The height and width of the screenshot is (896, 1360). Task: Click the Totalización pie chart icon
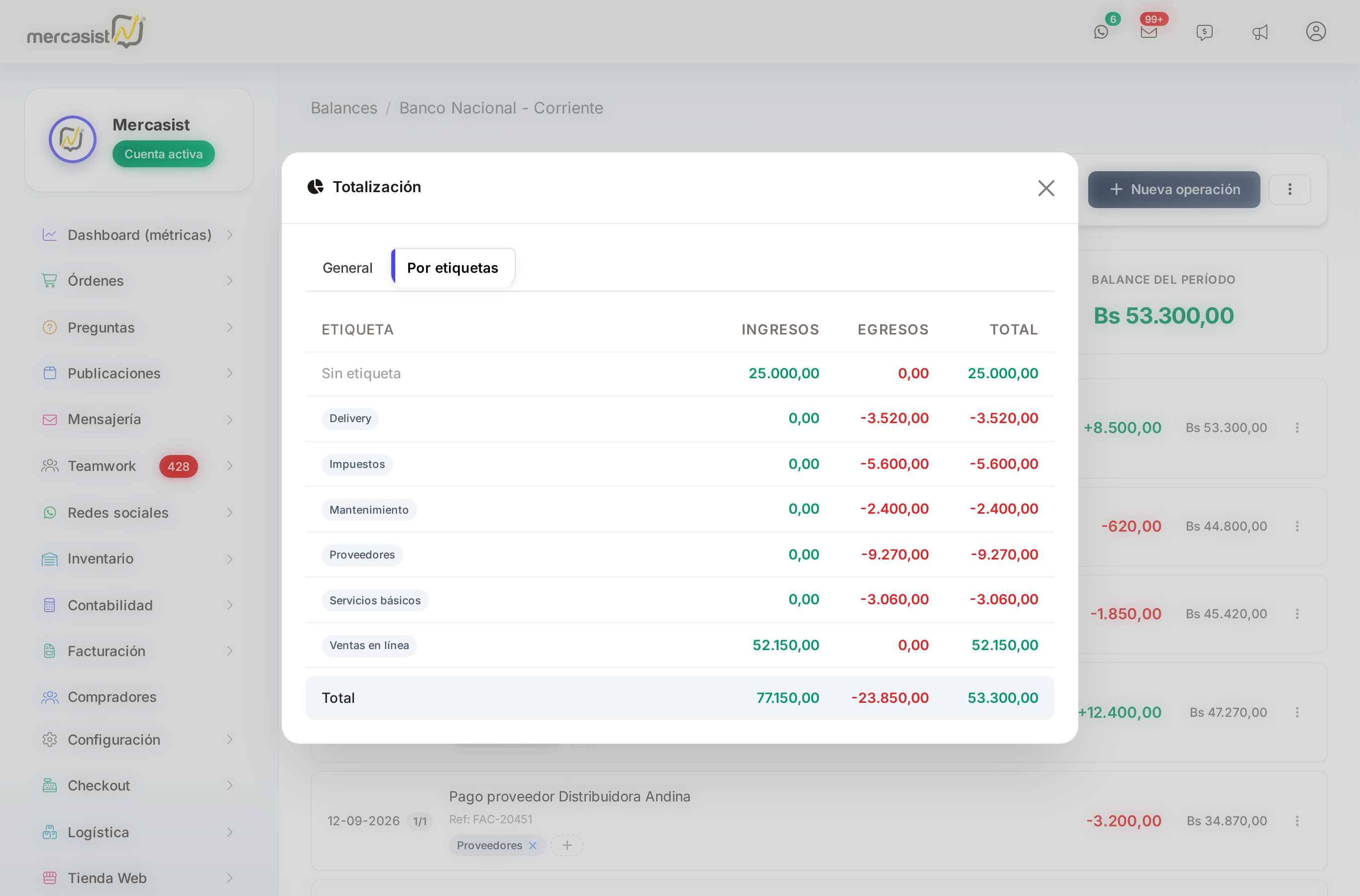(316, 187)
